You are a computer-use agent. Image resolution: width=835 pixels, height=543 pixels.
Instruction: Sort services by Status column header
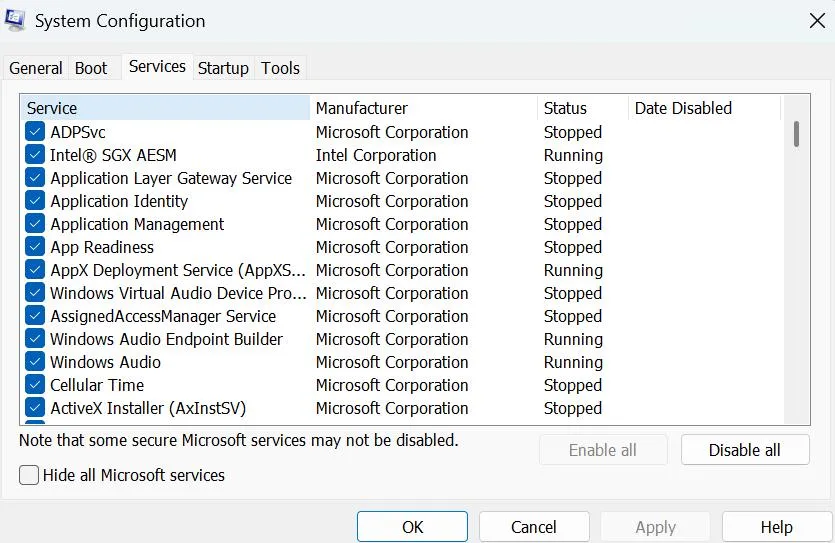click(x=581, y=108)
